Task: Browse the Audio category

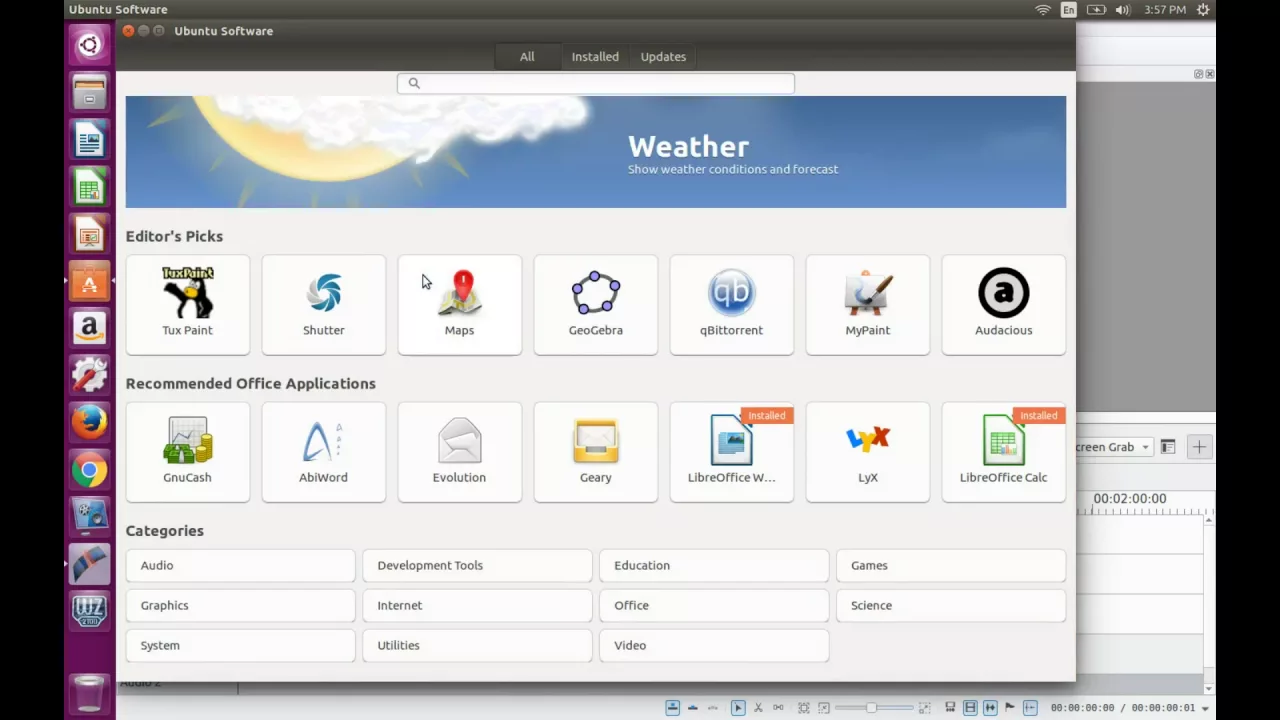Action: tap(240, 565)
